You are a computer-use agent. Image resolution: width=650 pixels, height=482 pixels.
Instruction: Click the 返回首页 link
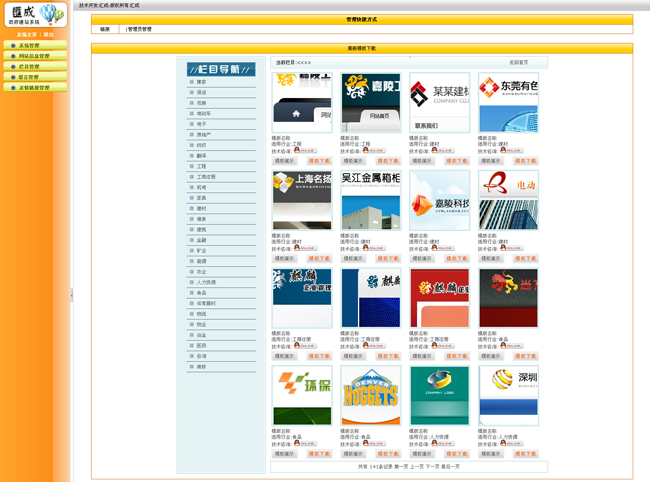(x=519, y=62)
